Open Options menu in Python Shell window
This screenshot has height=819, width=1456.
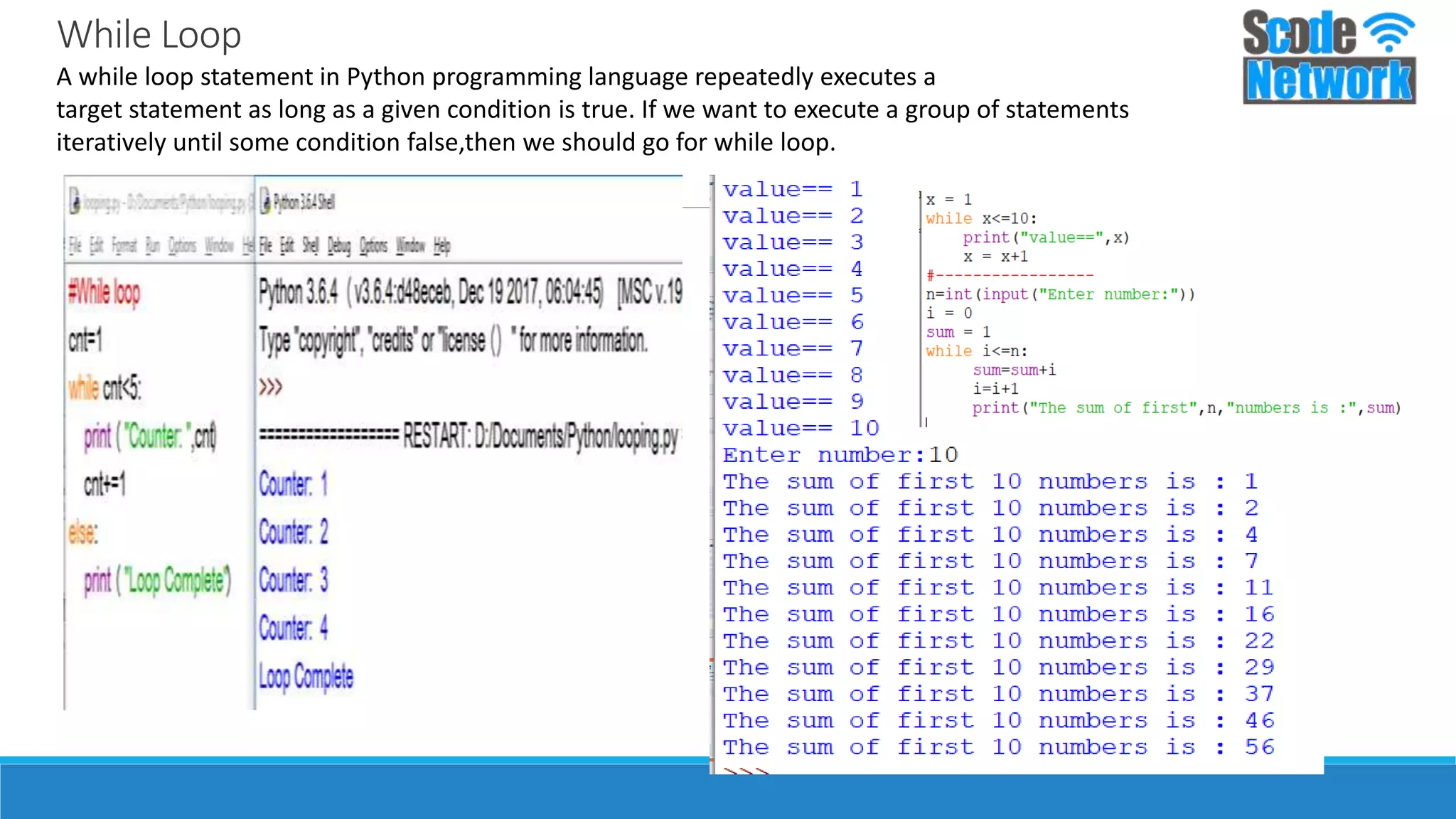[x=373, y=246]
